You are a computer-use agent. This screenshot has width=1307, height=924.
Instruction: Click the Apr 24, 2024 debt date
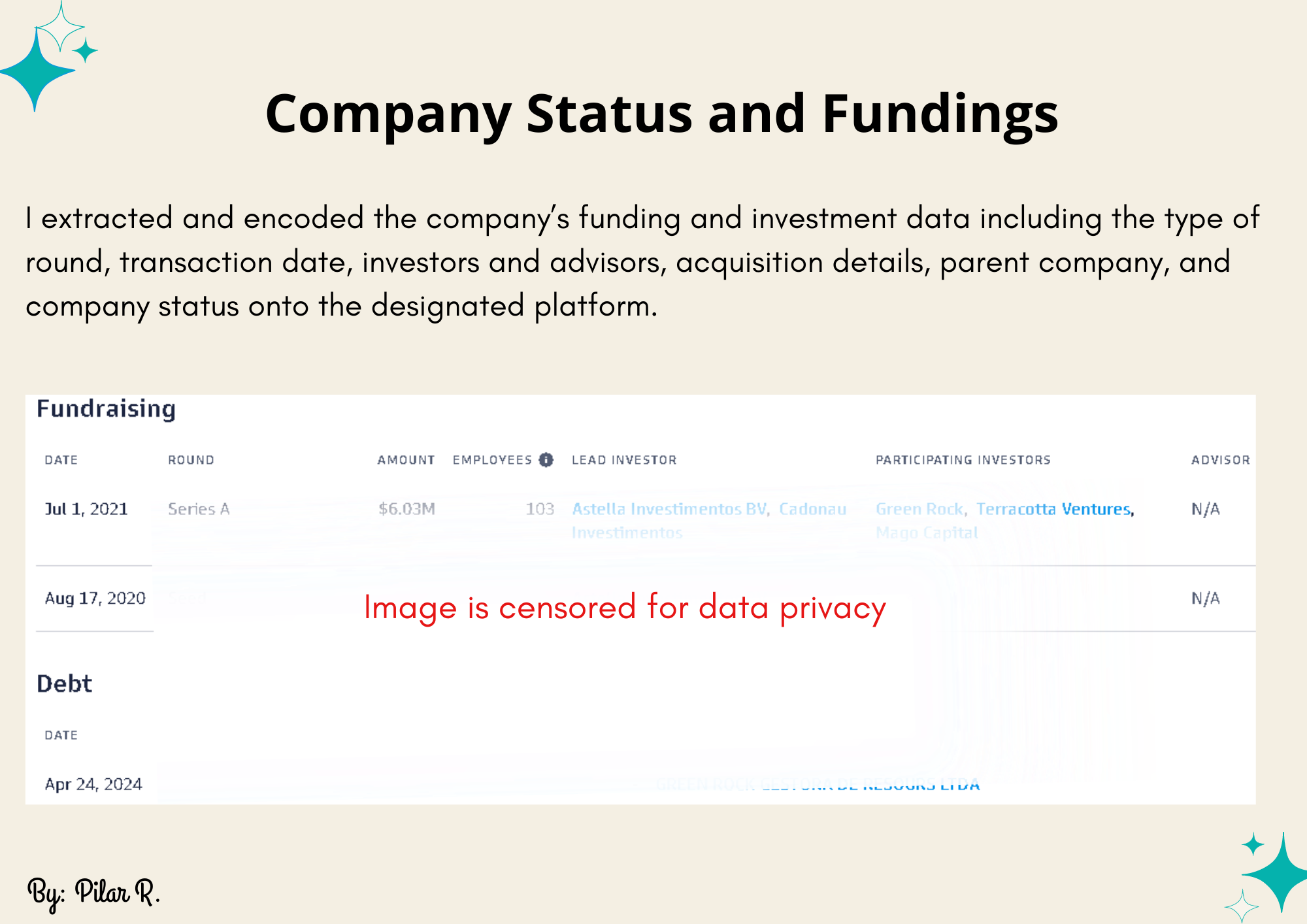click(x=93, y=784)
